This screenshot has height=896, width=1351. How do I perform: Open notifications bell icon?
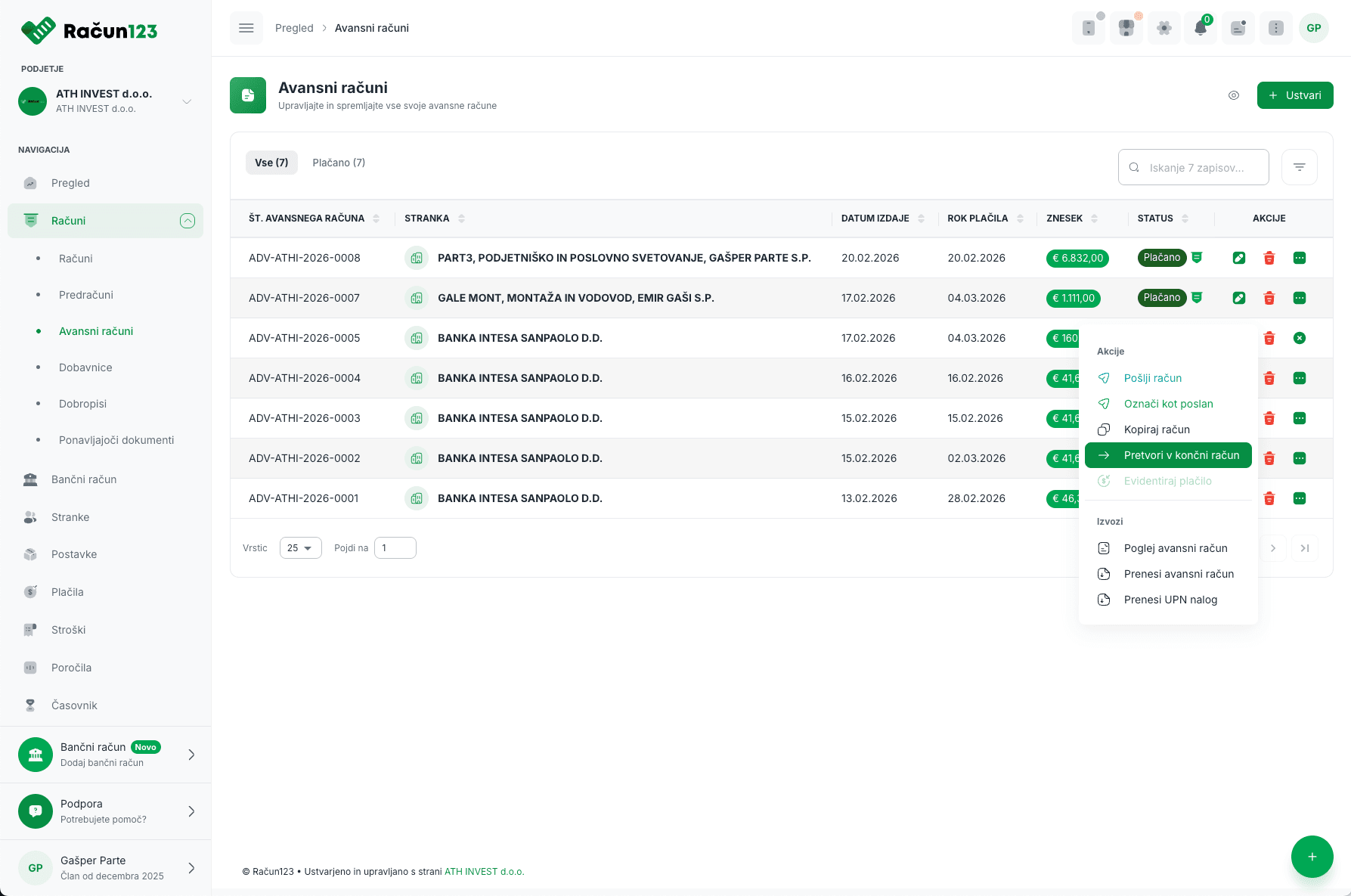pyautogui.click(x=1201, y=28)
